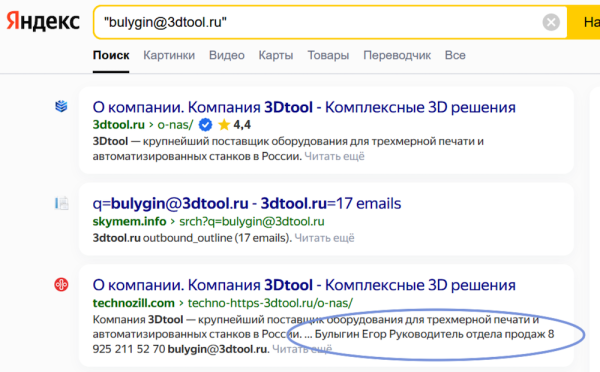Click the srch?q=bulygin@3dtool.ru path link
Screen dimensions: 600x372
[252, 222]
